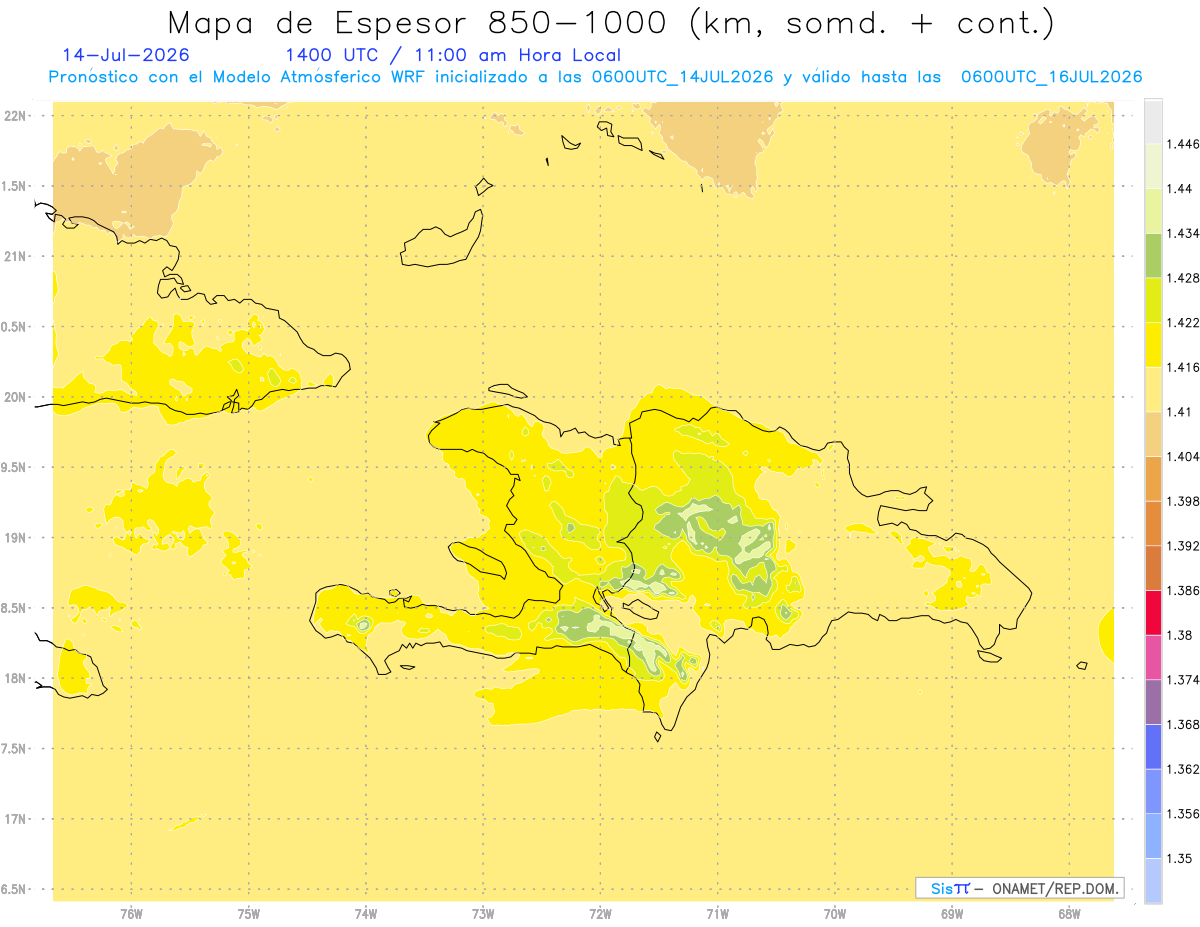Select the legend value '1.356'
Screen dimensions: 1200x927
tap(1183, 814)
